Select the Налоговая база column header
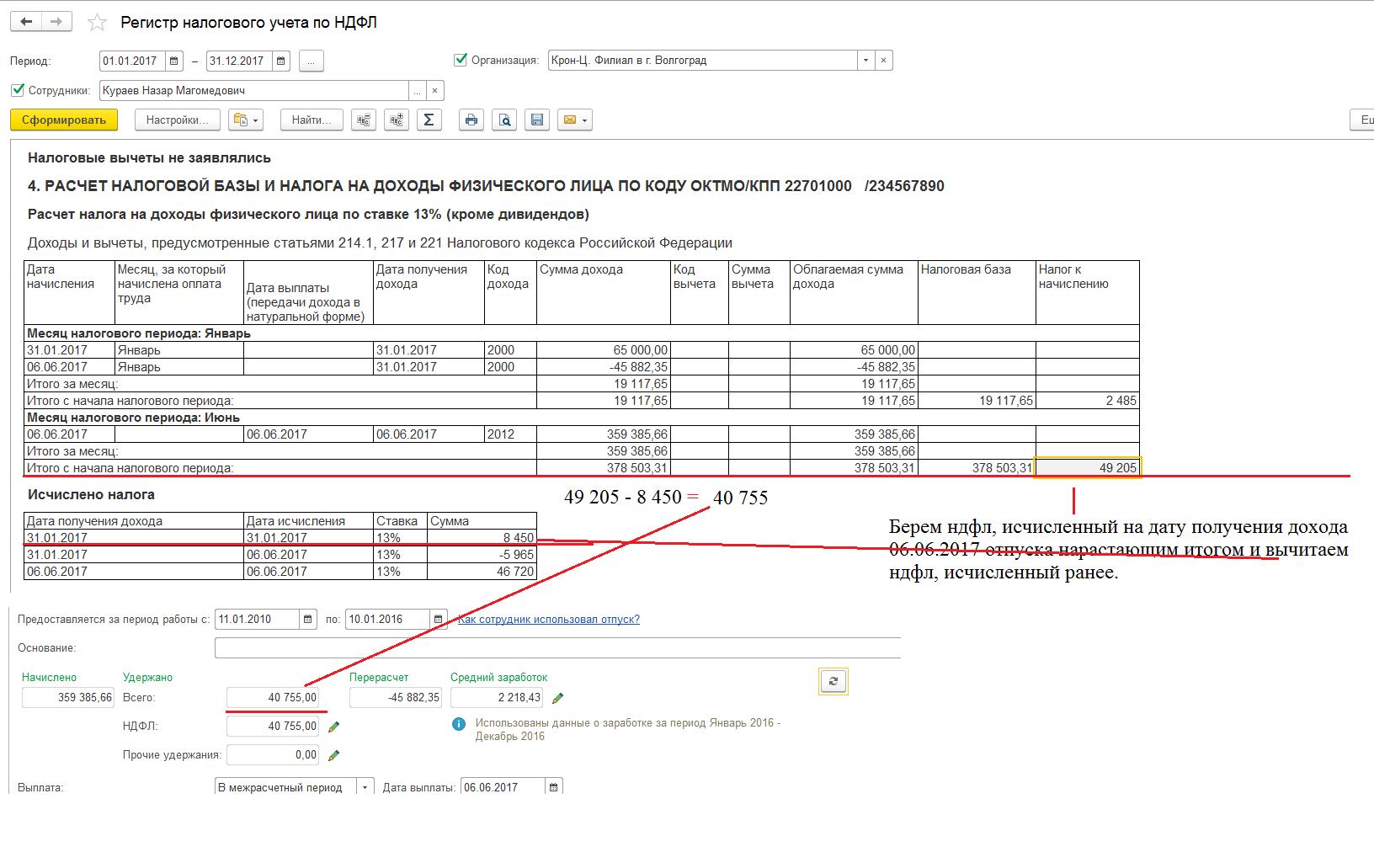Screen dimensions: 1374x868 pos(977,292)
